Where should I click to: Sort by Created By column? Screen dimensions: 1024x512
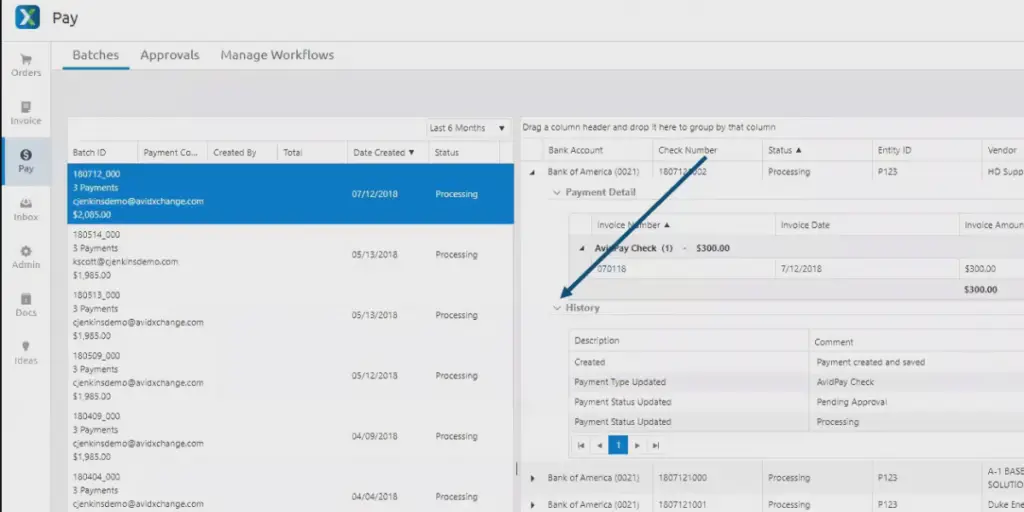[x=242, y=152]
